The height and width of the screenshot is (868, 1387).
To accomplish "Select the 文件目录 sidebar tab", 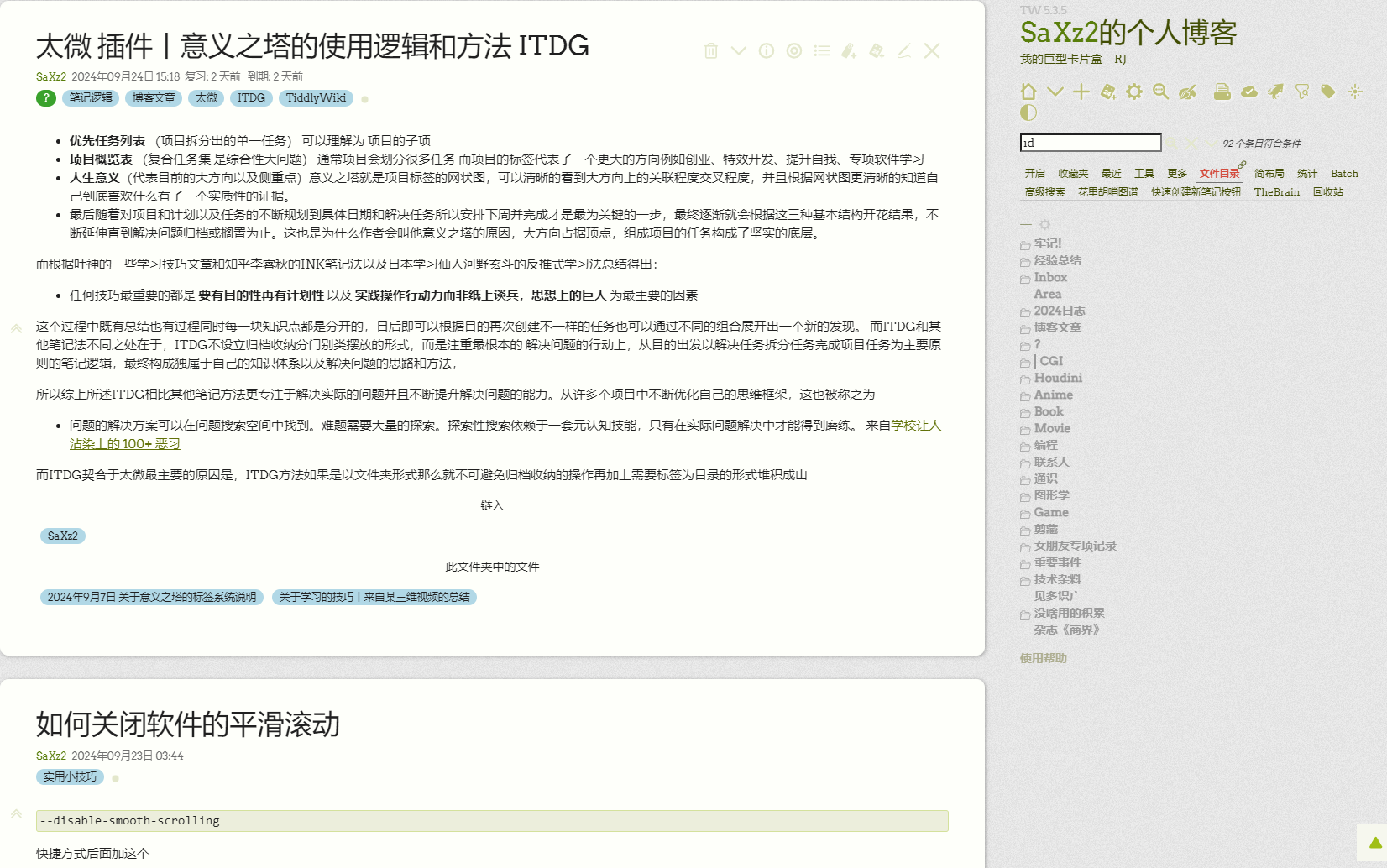I will pos(1220,174).
